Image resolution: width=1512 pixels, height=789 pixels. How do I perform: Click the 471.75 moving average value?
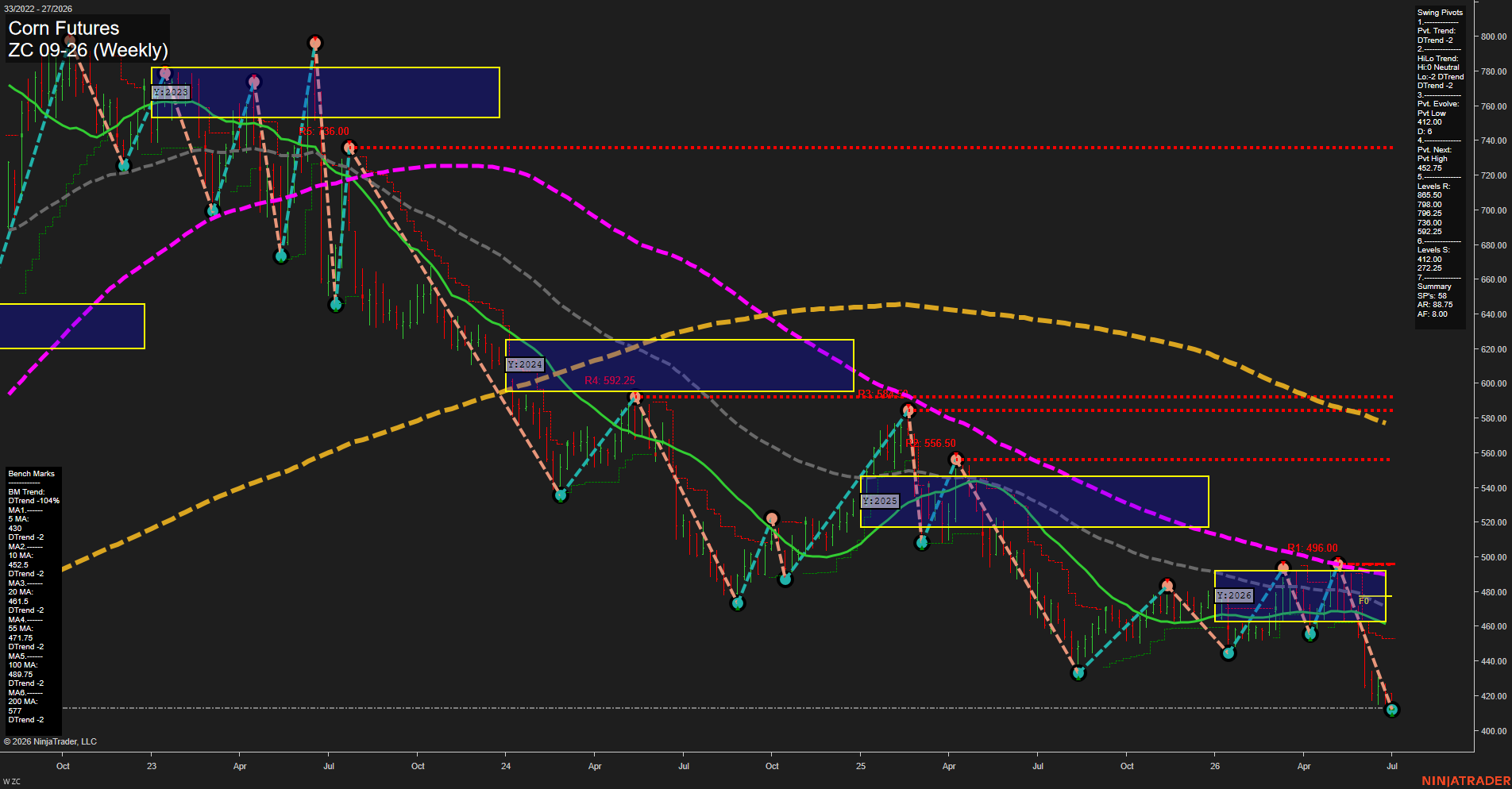(x=21, y=638)
